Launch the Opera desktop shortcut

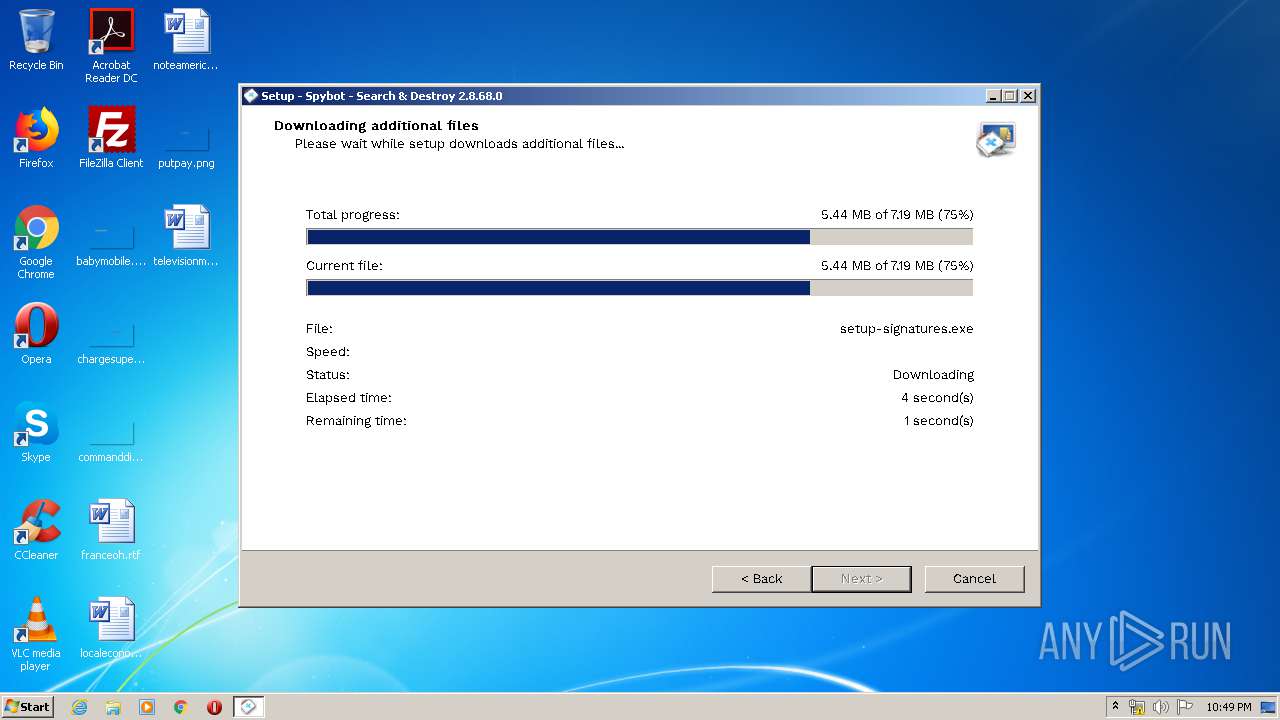[x=36, y=334]
